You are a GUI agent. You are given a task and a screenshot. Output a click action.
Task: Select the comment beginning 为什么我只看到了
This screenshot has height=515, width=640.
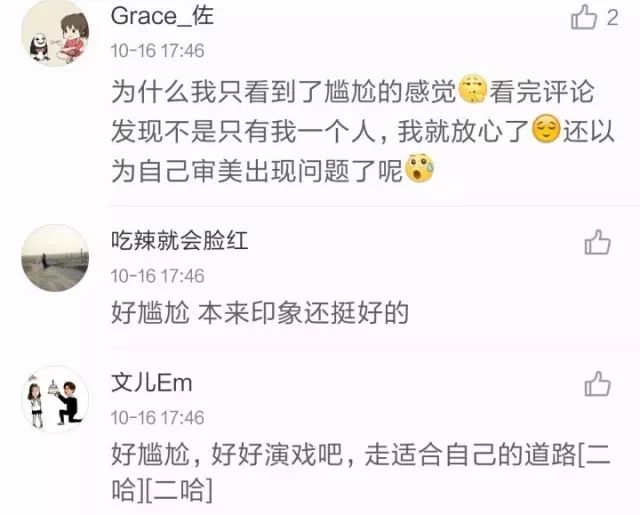363,131
